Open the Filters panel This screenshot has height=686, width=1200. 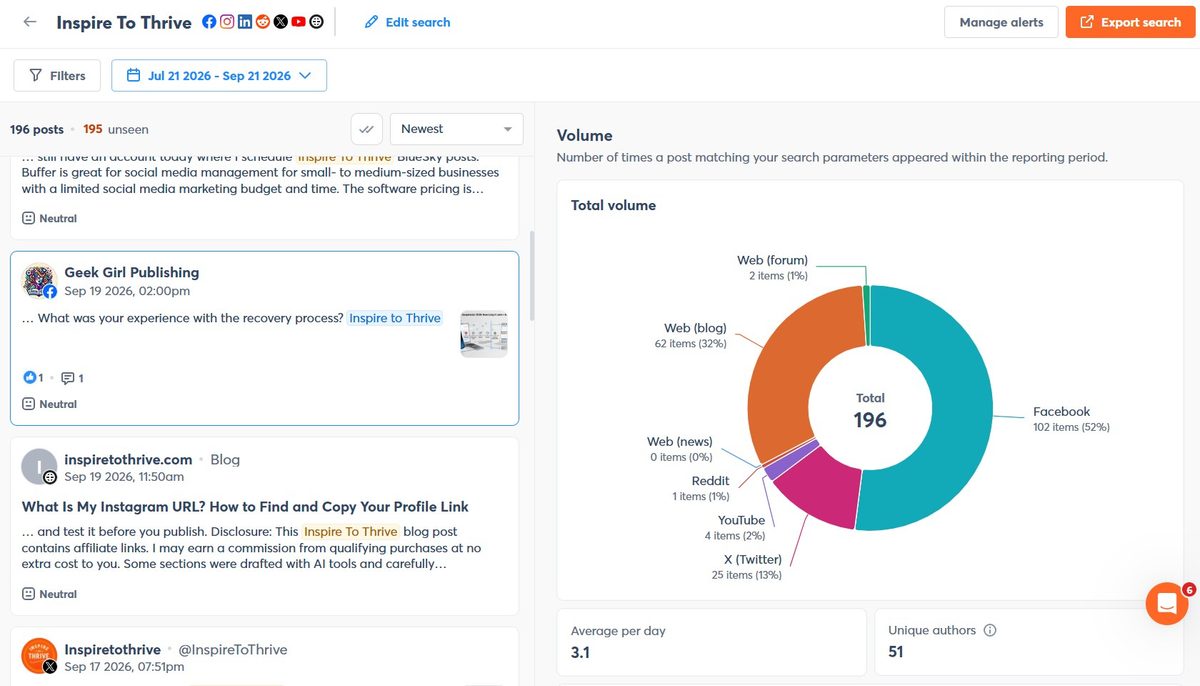[57, 75]
